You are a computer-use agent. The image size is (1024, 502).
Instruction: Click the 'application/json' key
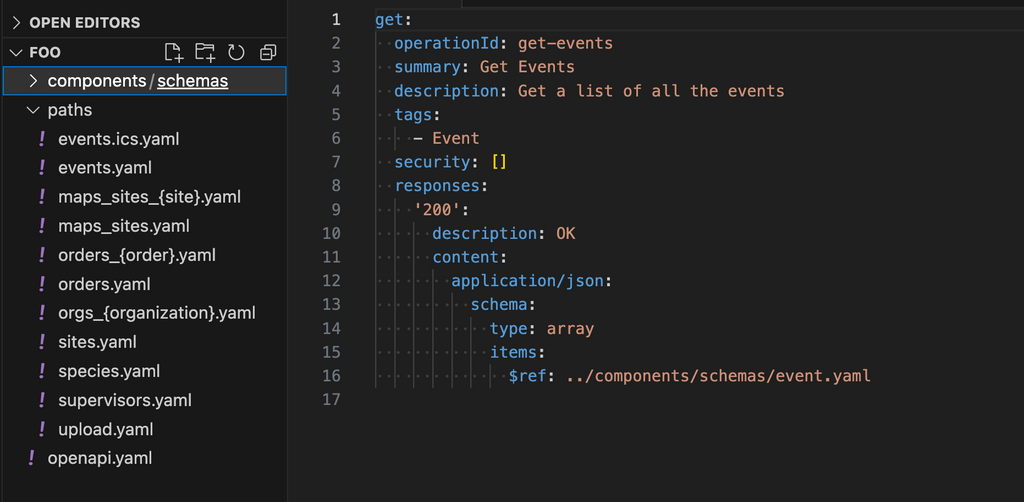click(x=527, y=281)
